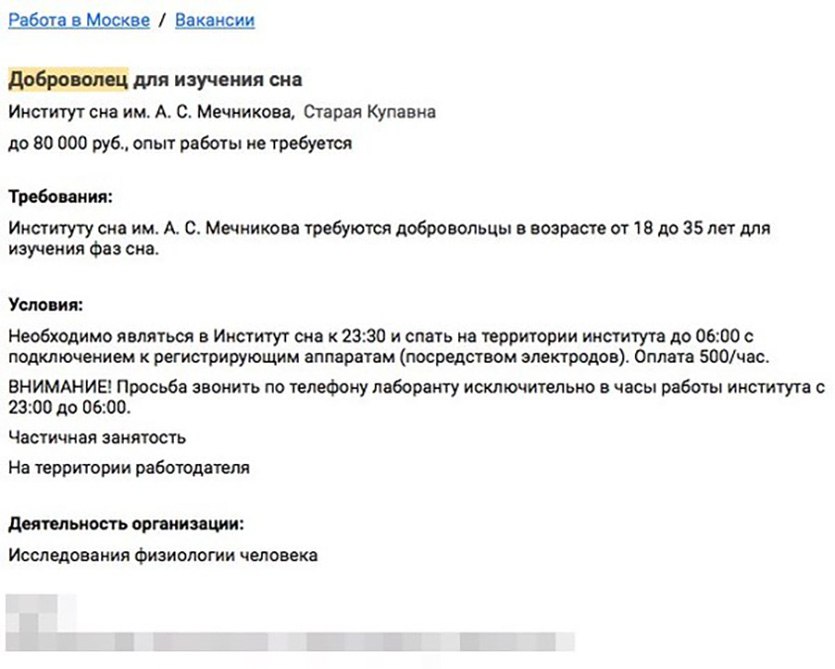835x669 pixels.
Task: Click the blurred contact line at the bottom
Action: (290, 642)
